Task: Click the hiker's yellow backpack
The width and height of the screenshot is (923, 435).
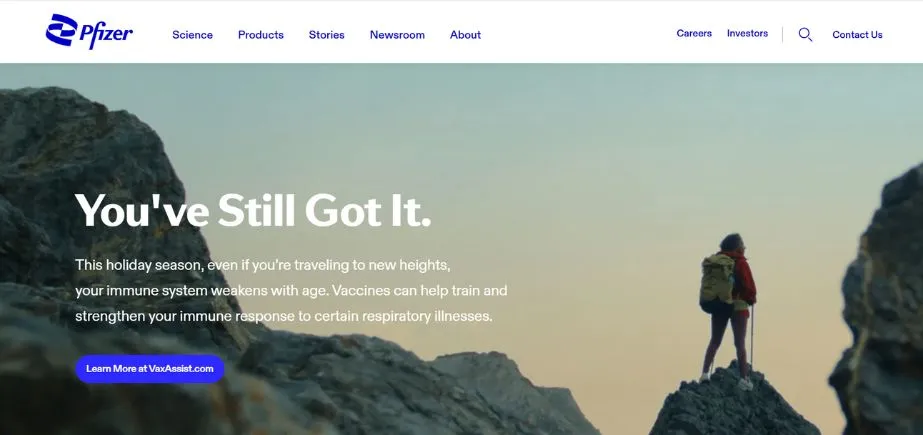Action: click(x=717, y=282)
